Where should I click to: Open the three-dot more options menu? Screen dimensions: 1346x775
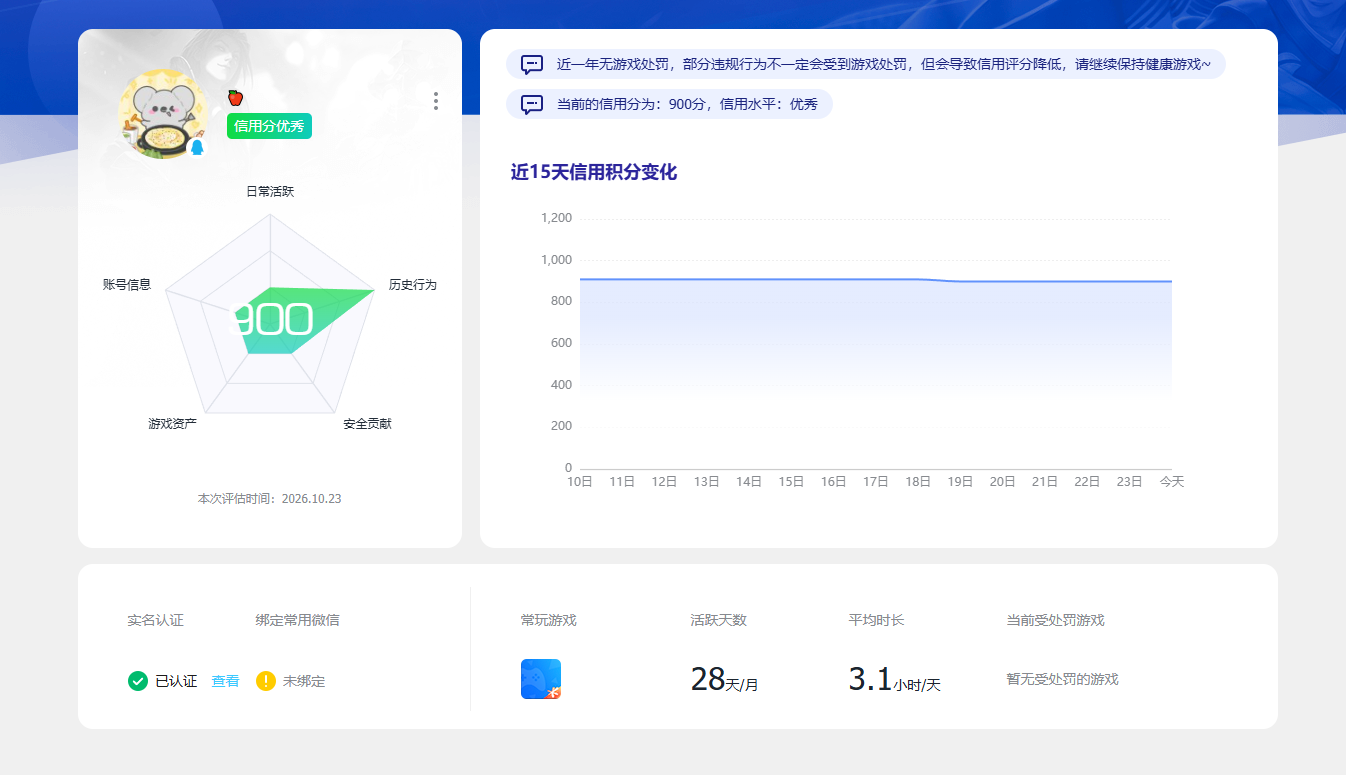coord(435,101)
